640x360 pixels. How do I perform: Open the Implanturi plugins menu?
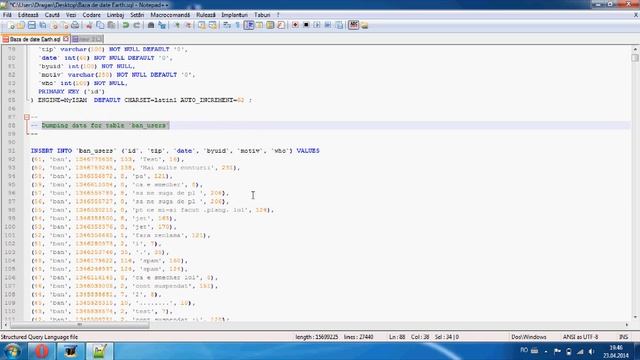(234, 15)
